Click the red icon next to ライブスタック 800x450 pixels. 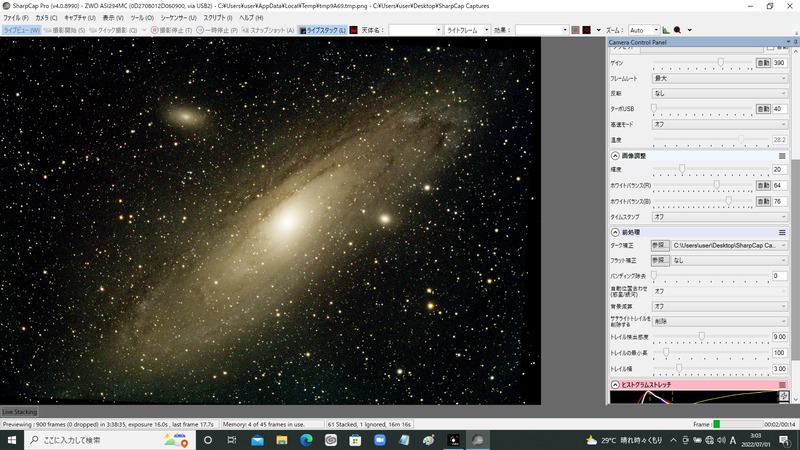click(354, 30)
